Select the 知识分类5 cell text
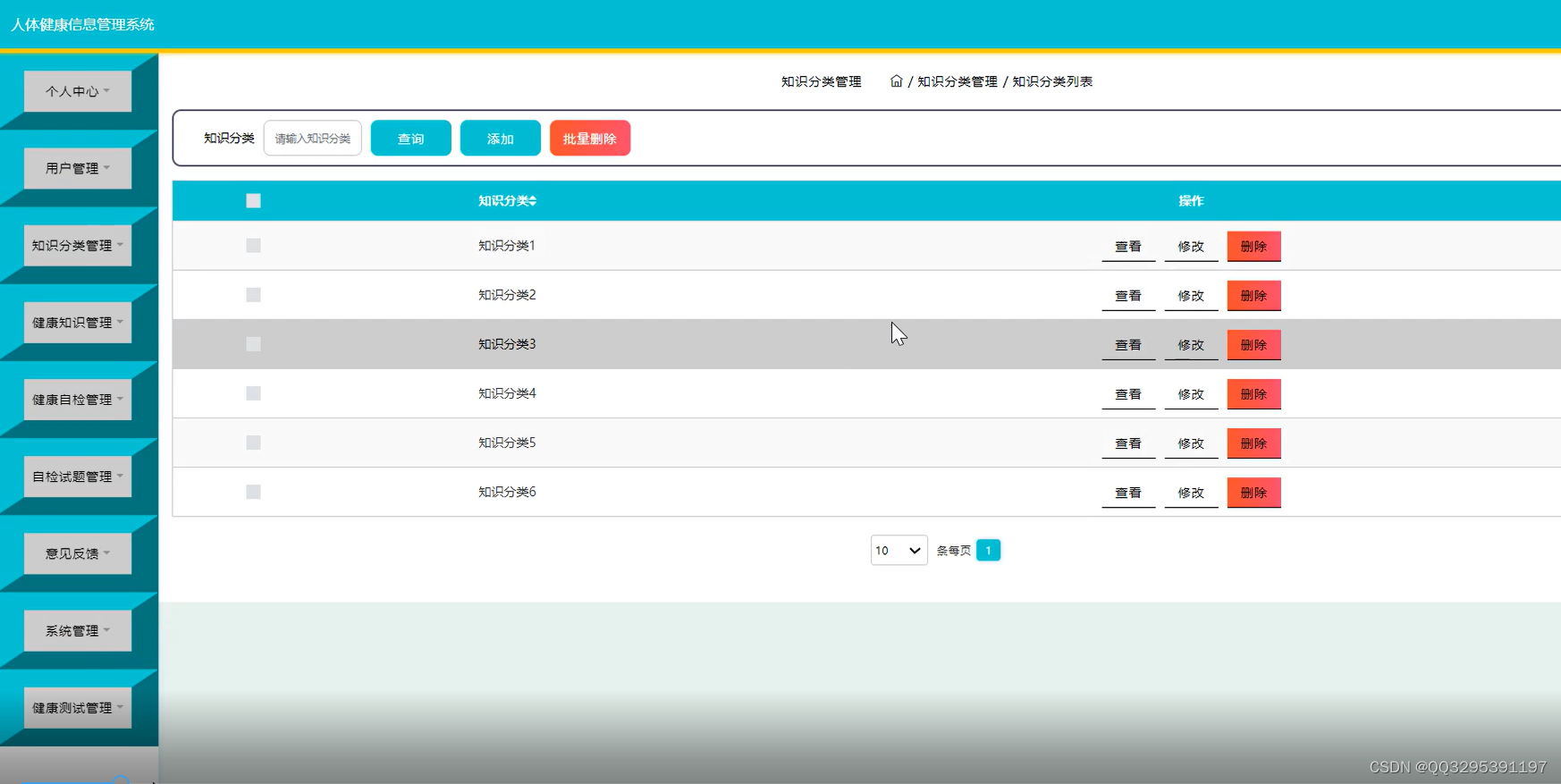Screen dimensions: 1561x784 (x=507, y=443)
